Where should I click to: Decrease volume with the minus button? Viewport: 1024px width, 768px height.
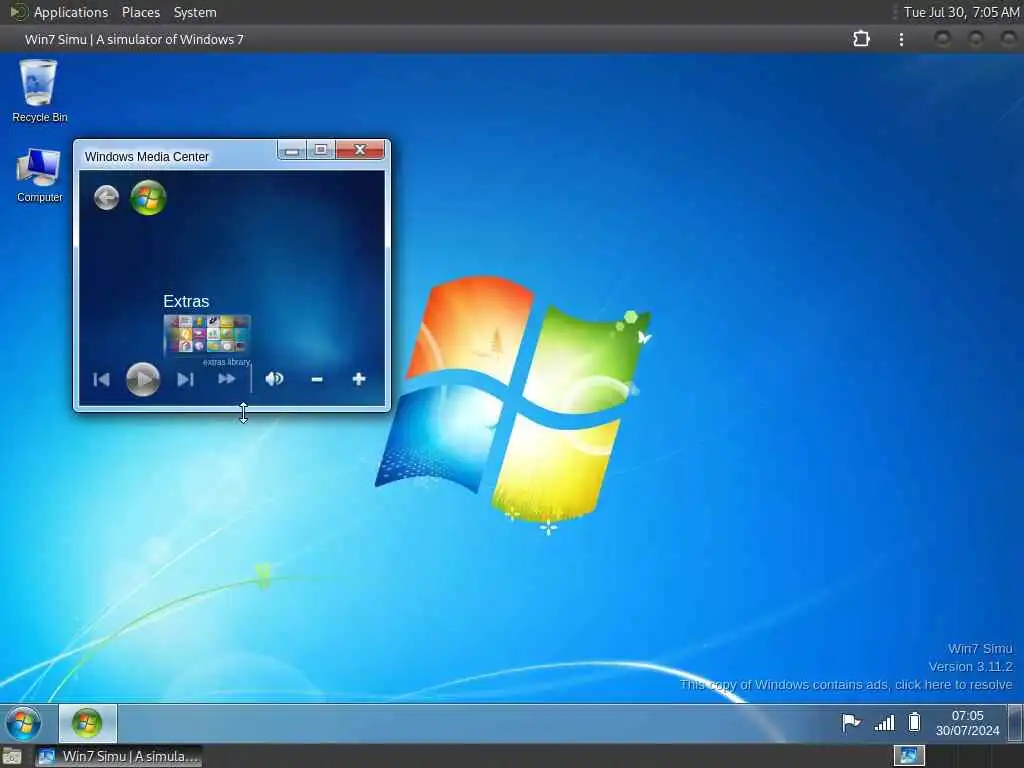317,379
